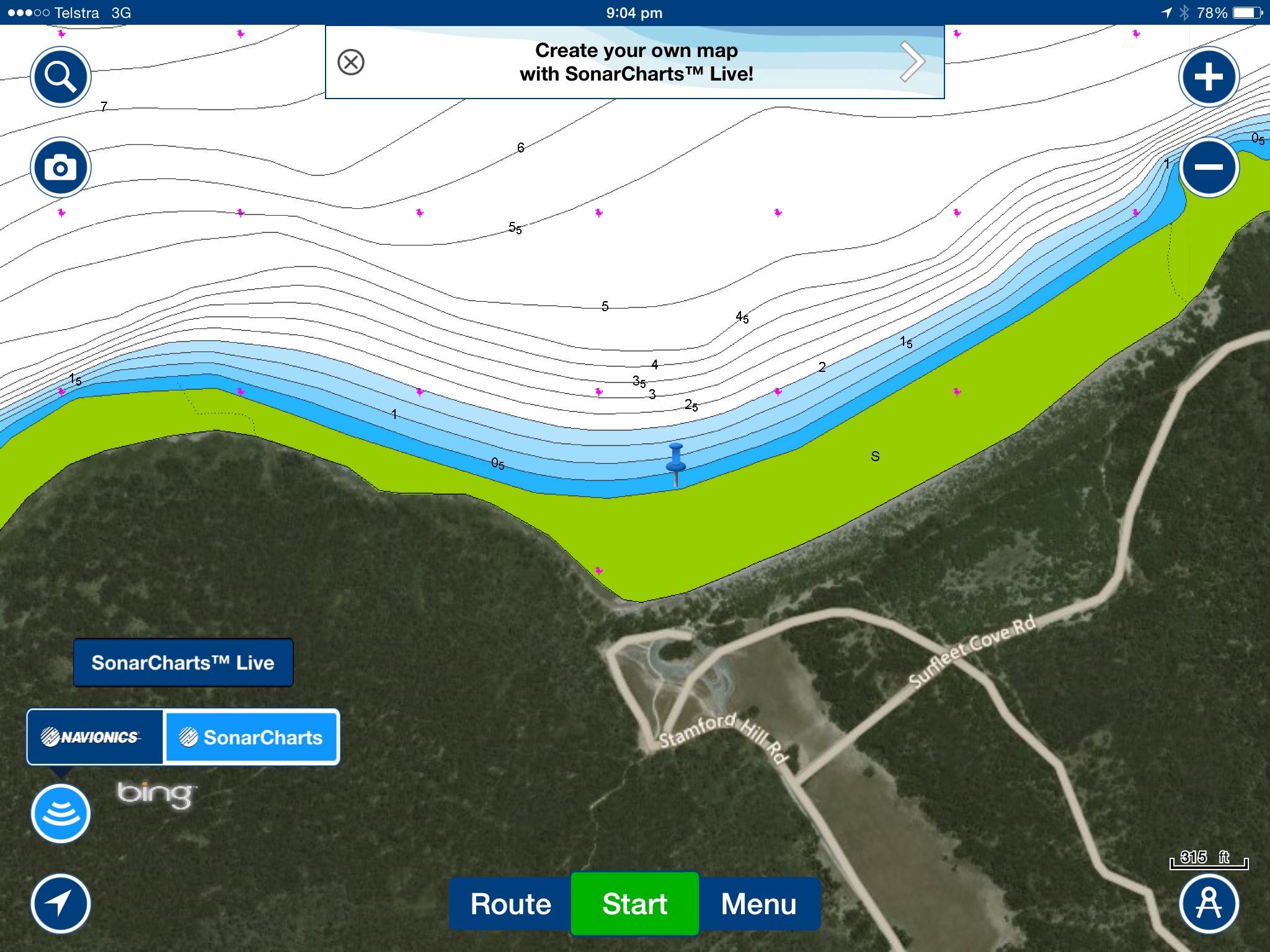Enable SonarCharts Live option
Viewport: 1270px width, 952px height.
pos(183,663)
